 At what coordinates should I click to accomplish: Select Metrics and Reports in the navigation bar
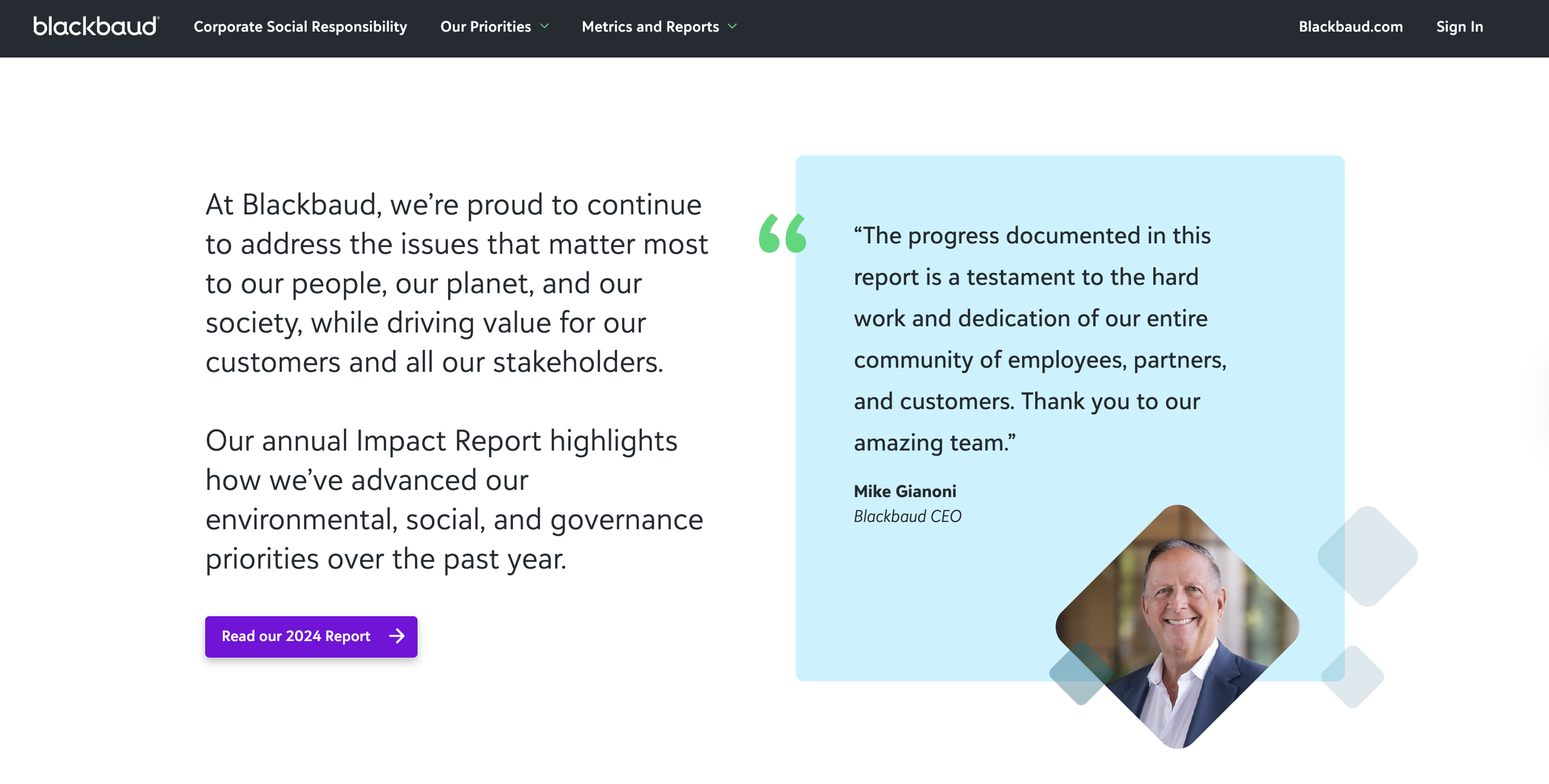coord(651,27)
